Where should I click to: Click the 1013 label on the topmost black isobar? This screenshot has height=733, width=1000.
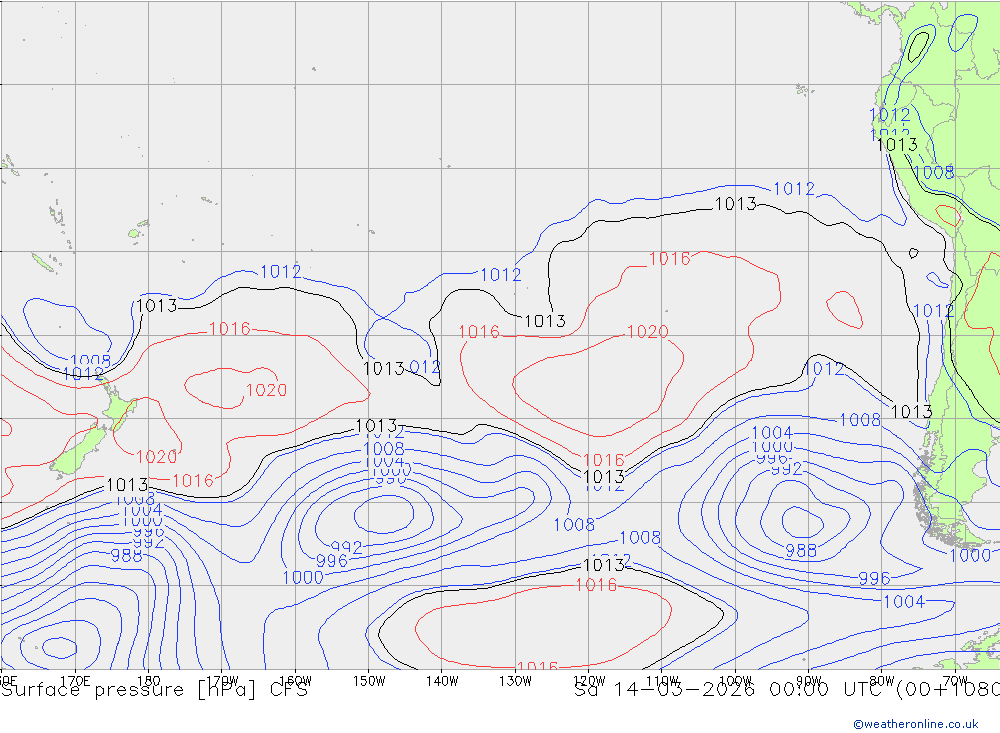click(x=735, y=204)
